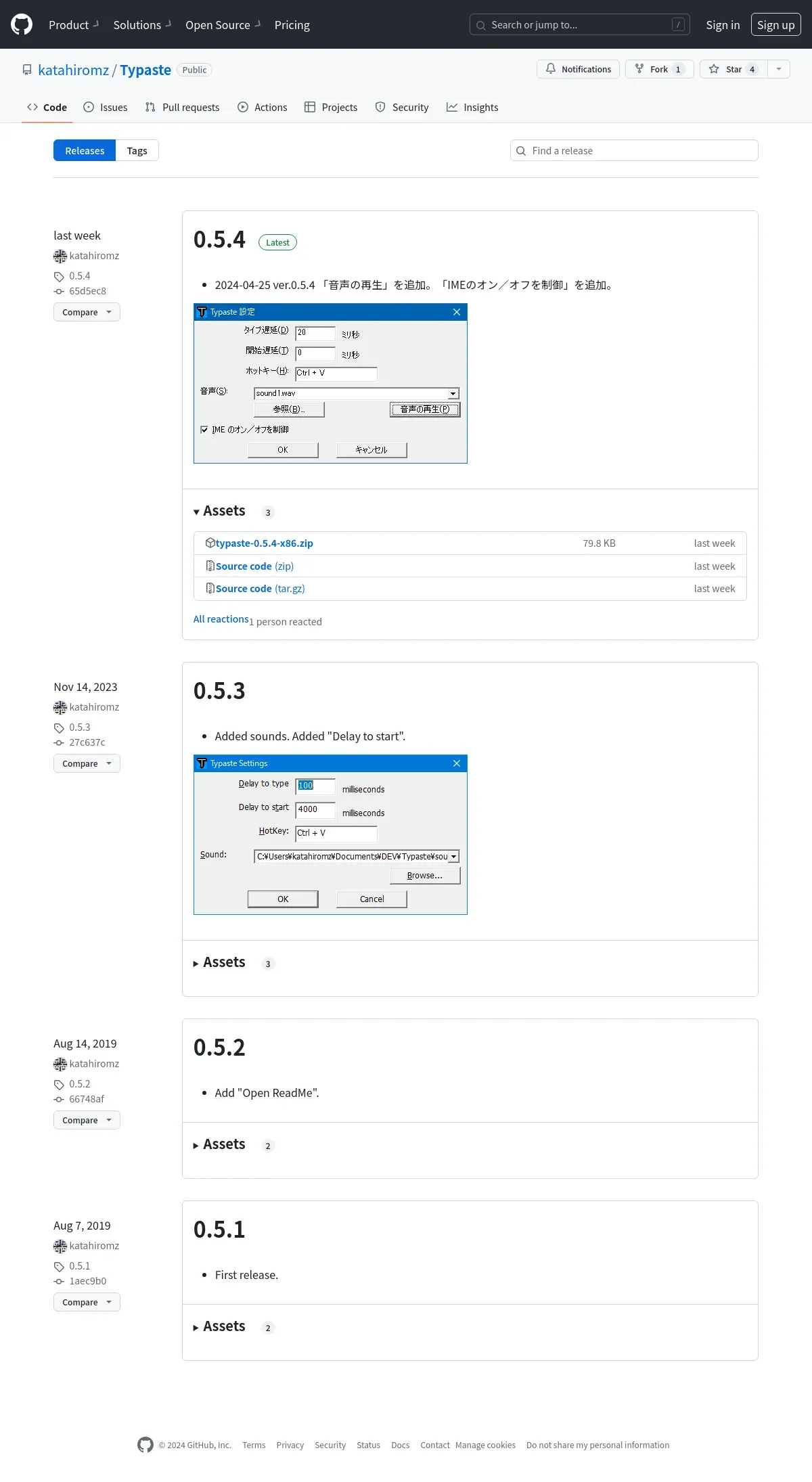Screen dimensions: 812x1482
Task: Go to Pricing page
Action: (x=292, y=25)
